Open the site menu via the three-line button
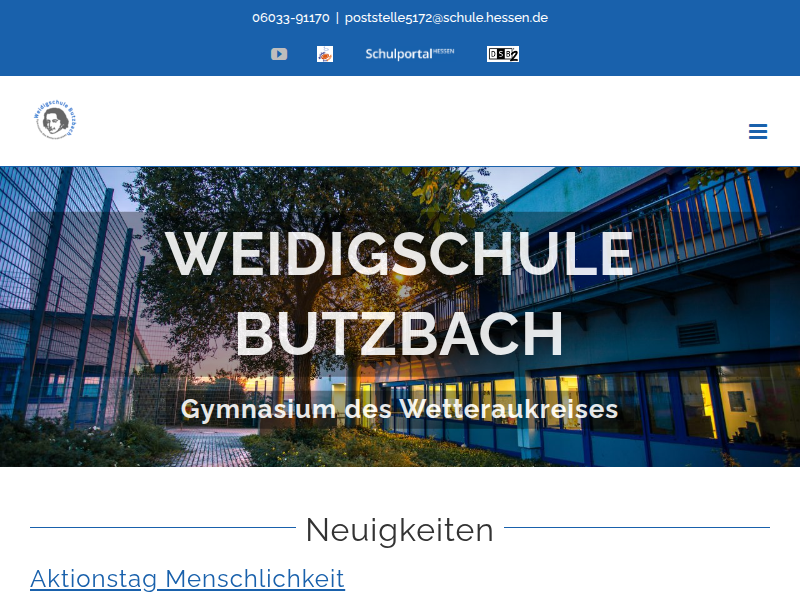Viewport: 800px width, 600px height. [x=758, y=131]
